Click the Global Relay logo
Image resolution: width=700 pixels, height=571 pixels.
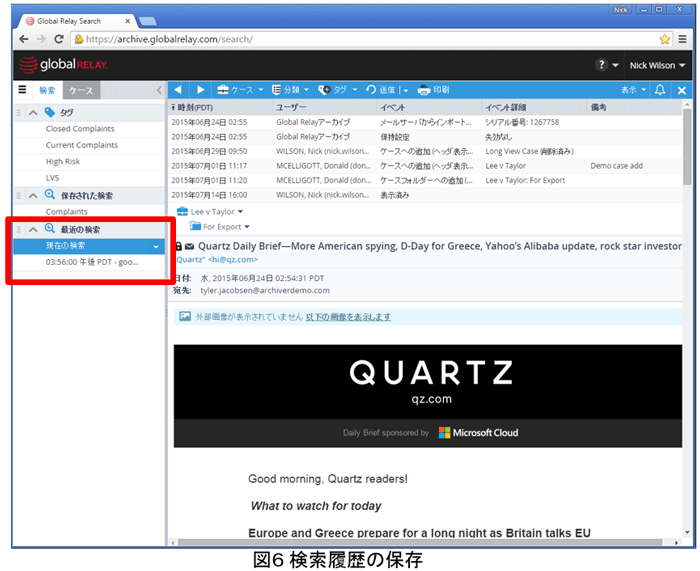(x=63, y=65)
